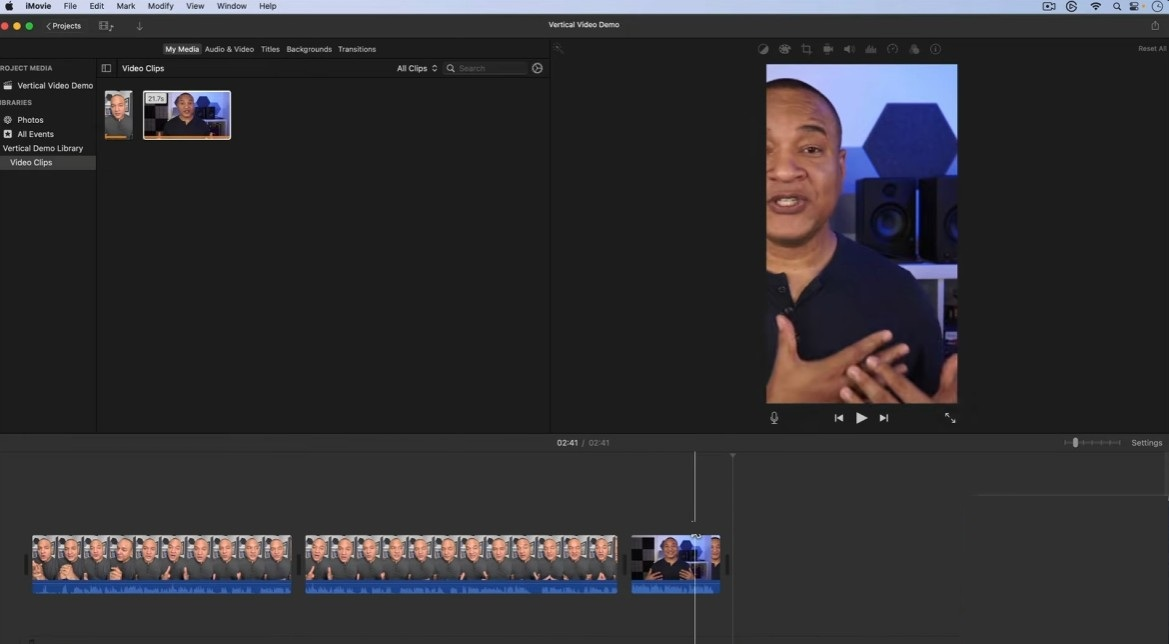Viewport: 1169px width, 644px height.
Task: Switch to the Backgrounds tab
Action: [309, 49]
